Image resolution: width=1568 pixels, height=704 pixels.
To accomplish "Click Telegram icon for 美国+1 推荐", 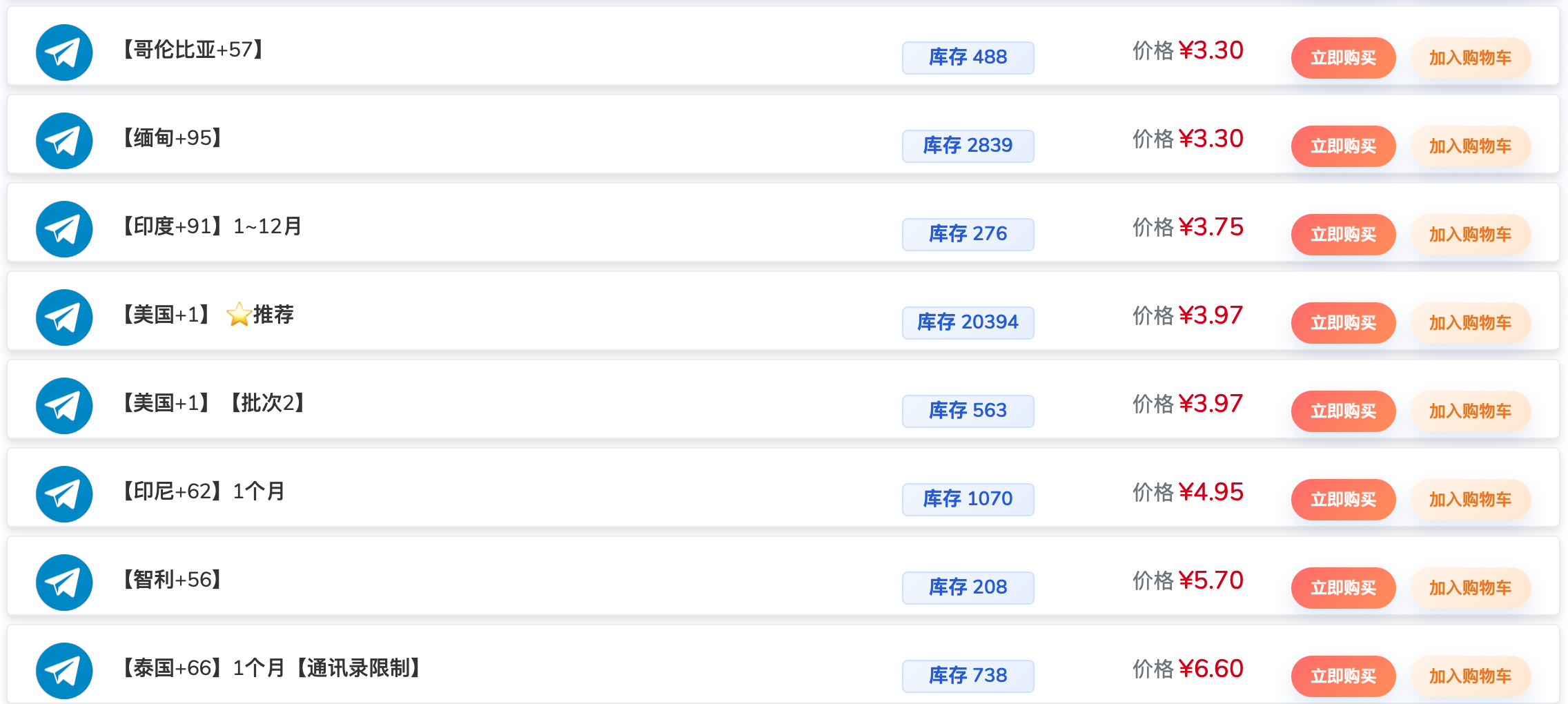I will (x=64, y=317).
